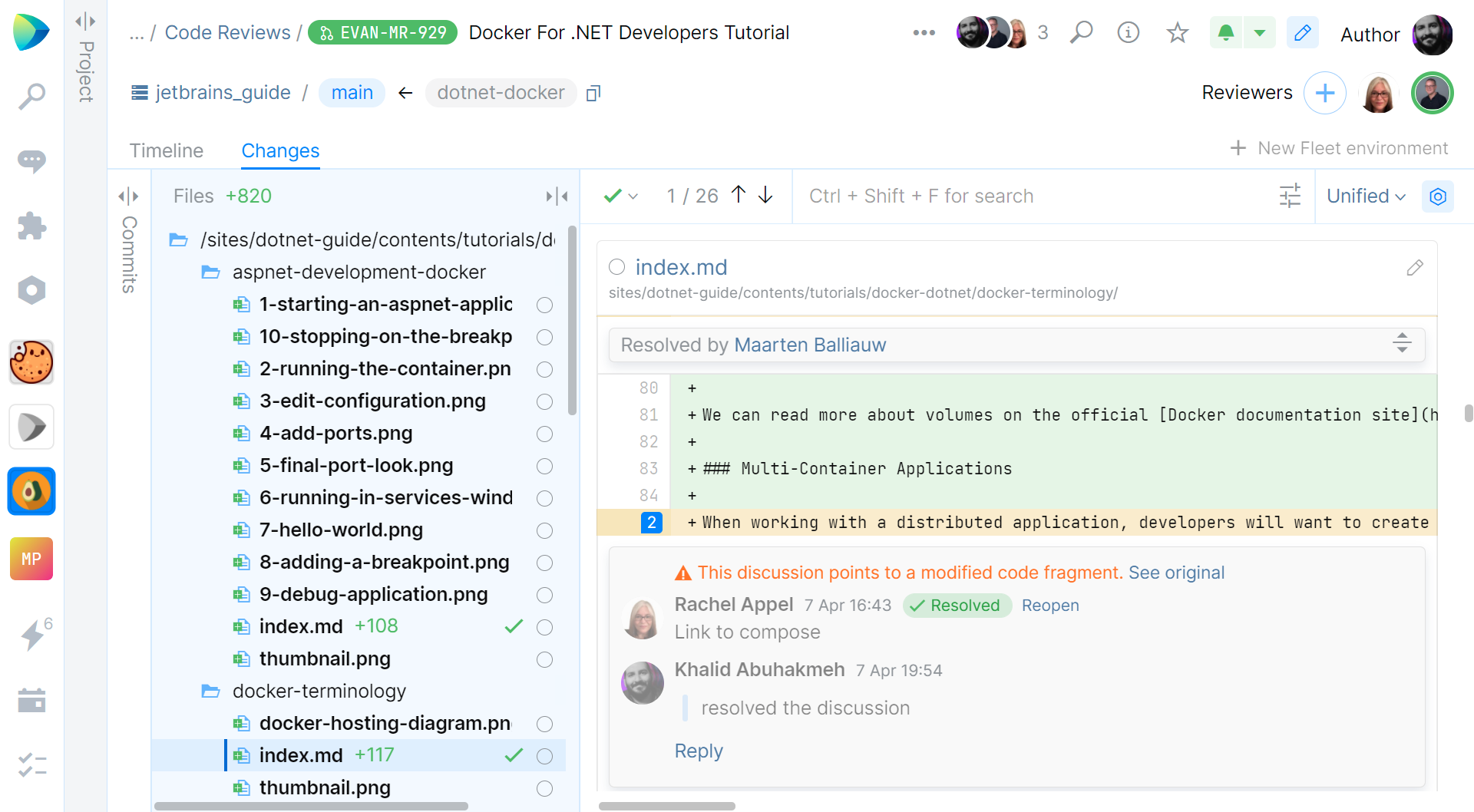This screenshot has height=812, width=1474.
Task: Create New Fleet environment
Action: click(x=1339, y=148)
